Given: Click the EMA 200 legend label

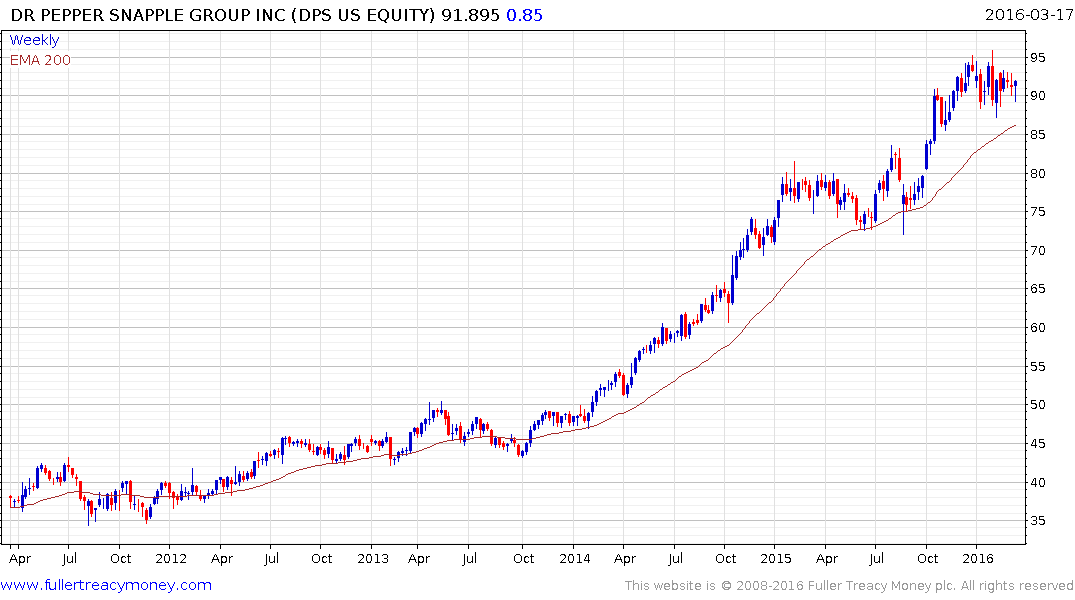Looking at the screenshot, I should [40, 60].
